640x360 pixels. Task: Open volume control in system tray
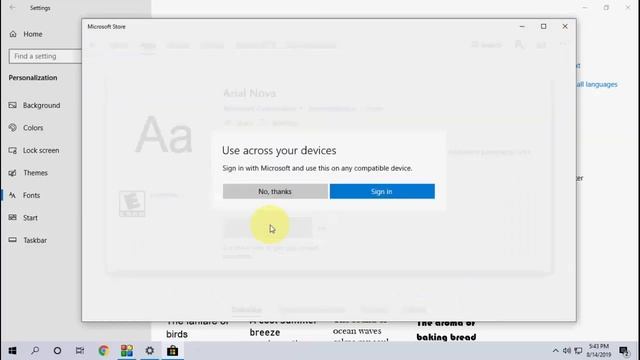point(567,351)
